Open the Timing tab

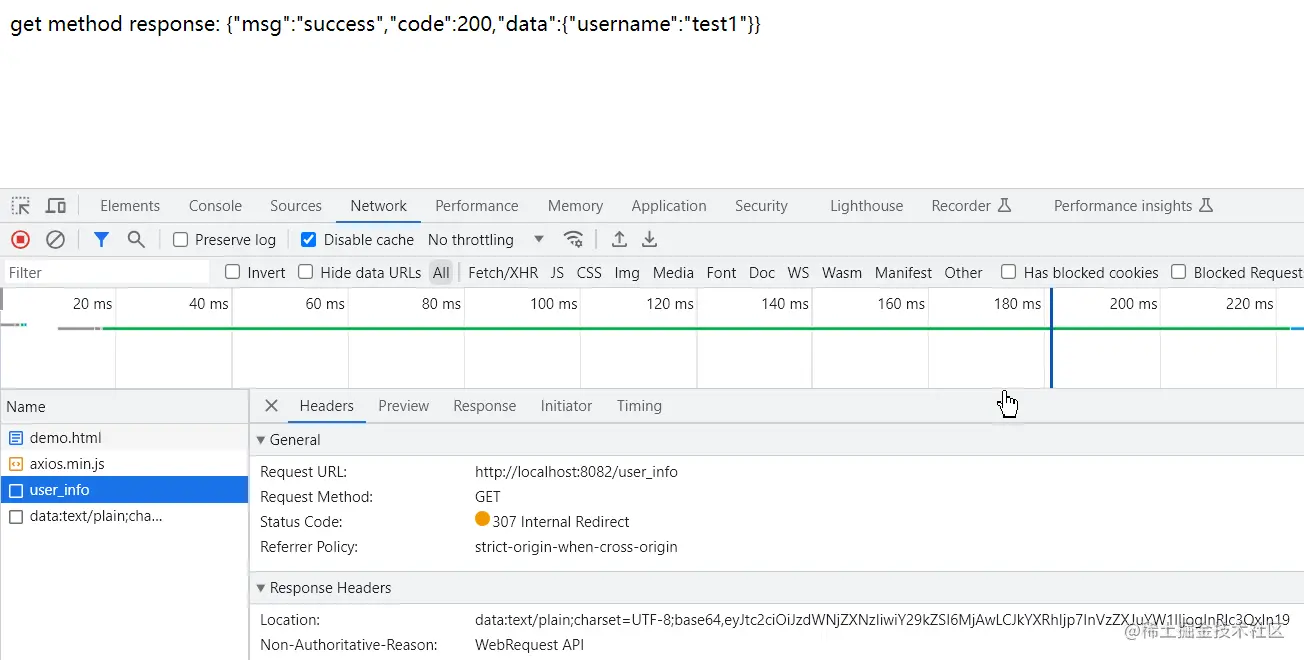(x=639, y=406)
